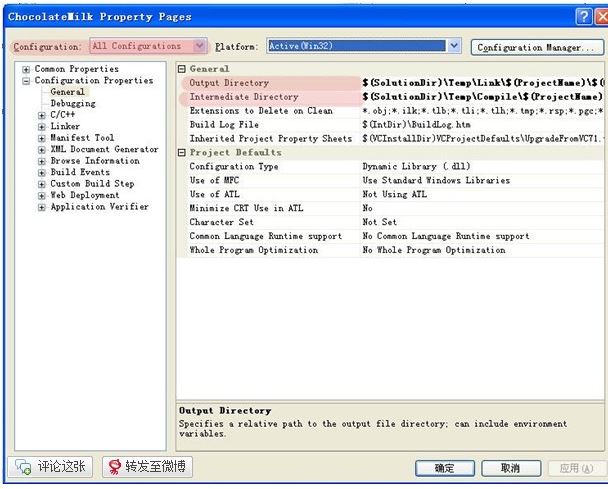Screen dimensions: 608x489
Task: Expand the Common Properties tree node
Action: coord(26,69)
